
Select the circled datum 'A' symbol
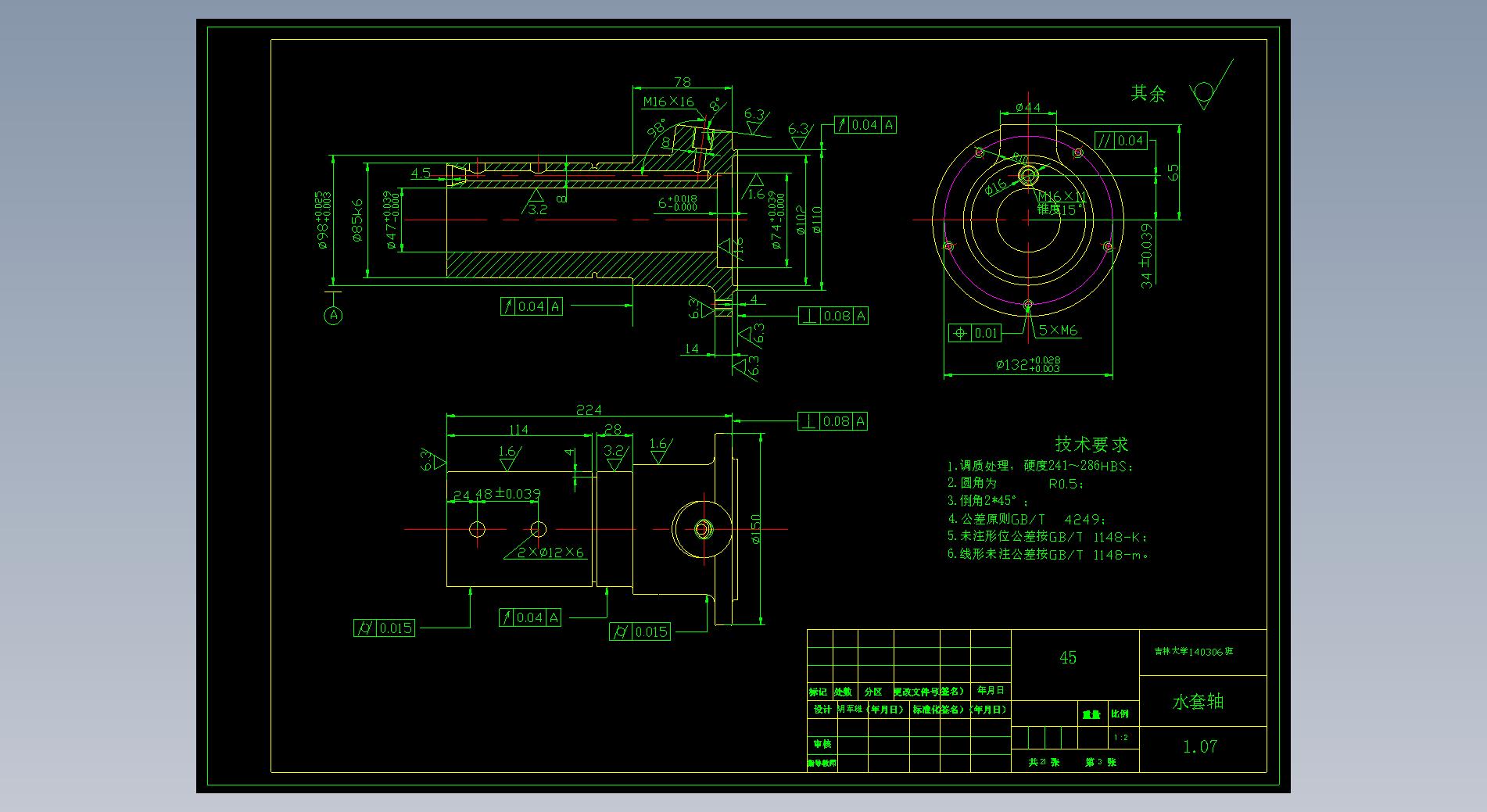click(334, 315)
